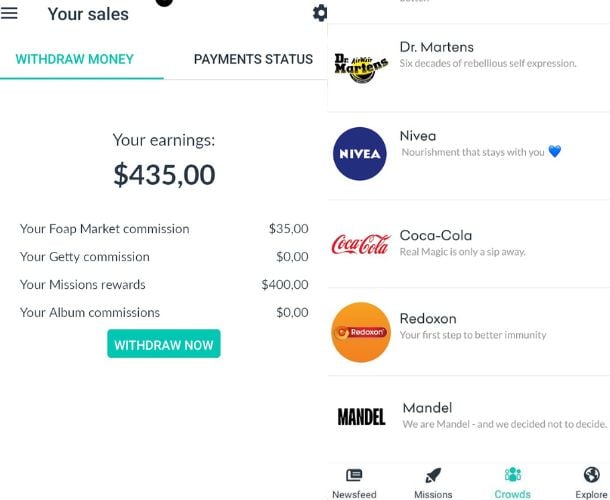Switch to Withdraw Money tab

tap(75, 59)
